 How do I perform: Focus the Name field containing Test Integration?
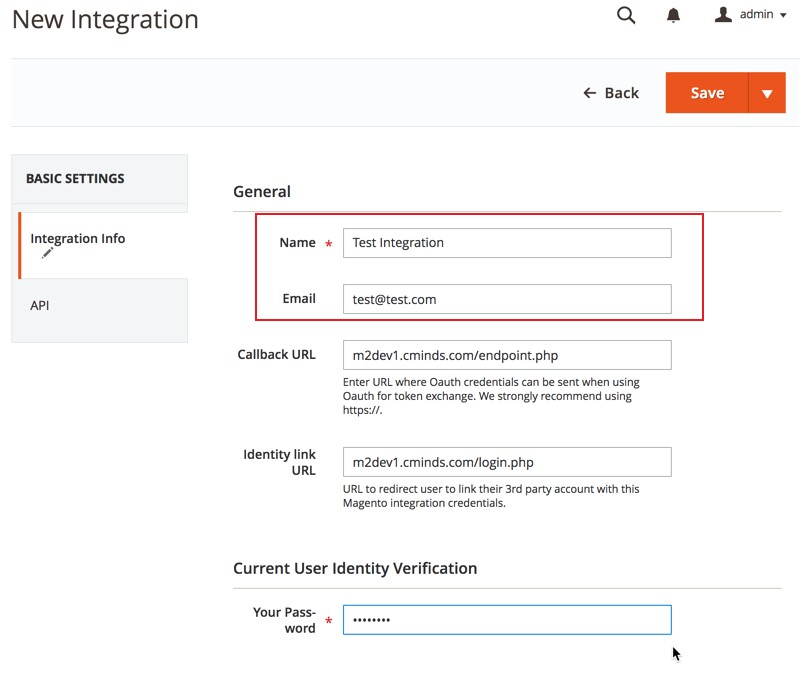pos(506,243)
